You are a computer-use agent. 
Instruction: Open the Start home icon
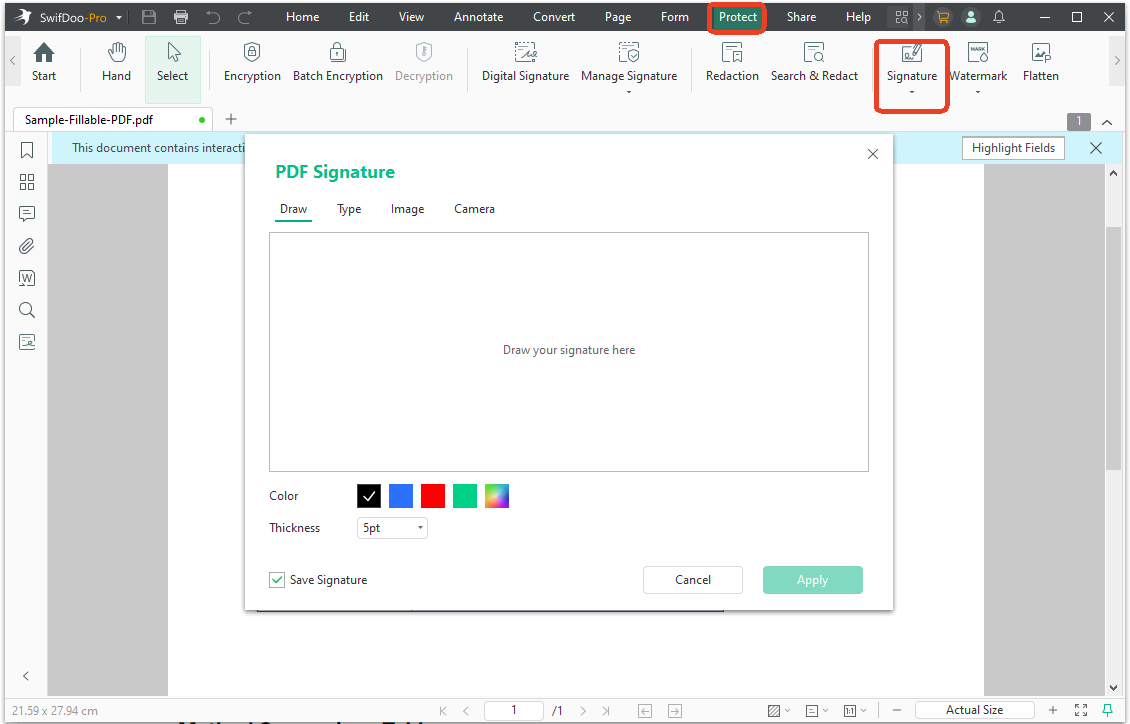[44, 62]
